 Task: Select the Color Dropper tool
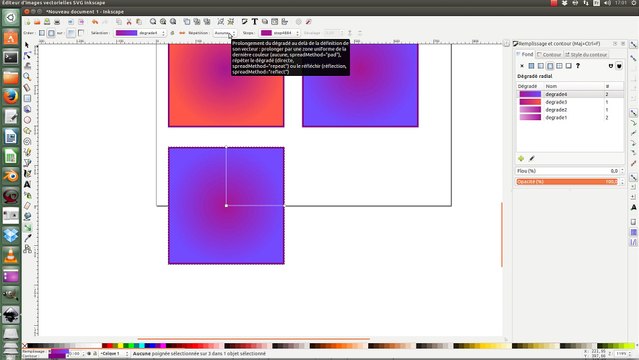pyautogui.click(x=27, y=238)
